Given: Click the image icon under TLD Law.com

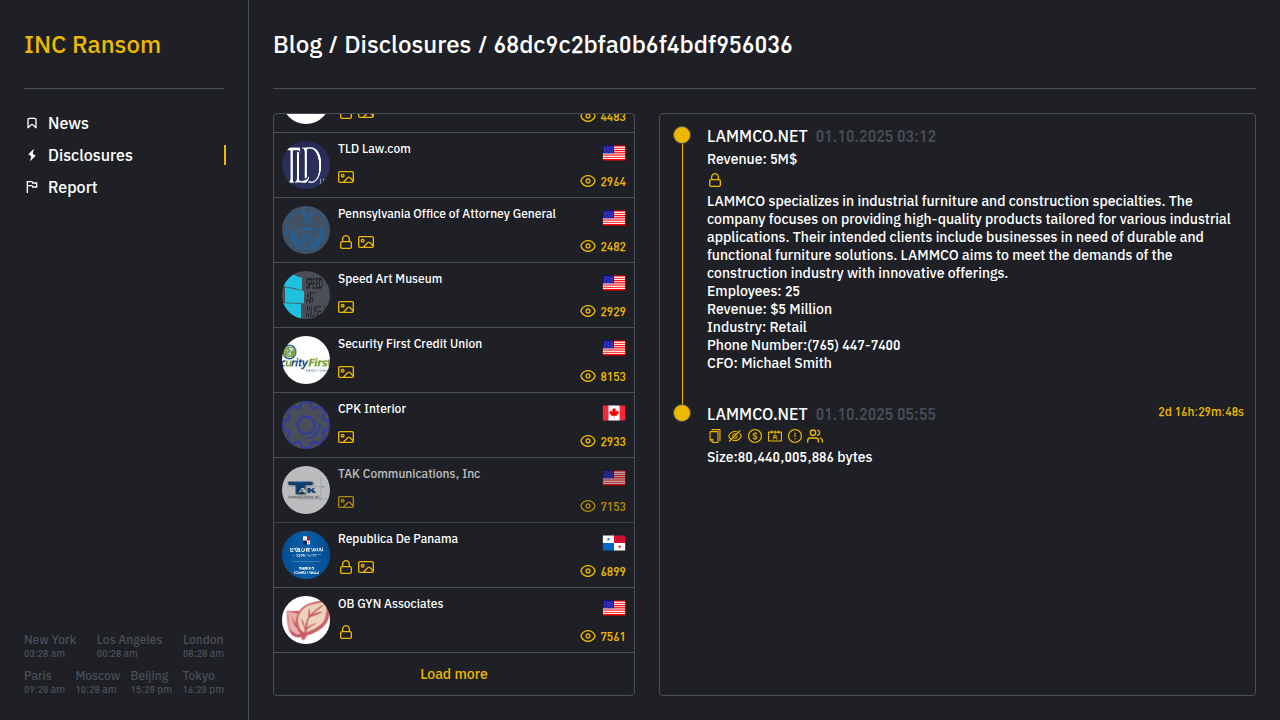Looking at the screenshot, I should point(346,177).
